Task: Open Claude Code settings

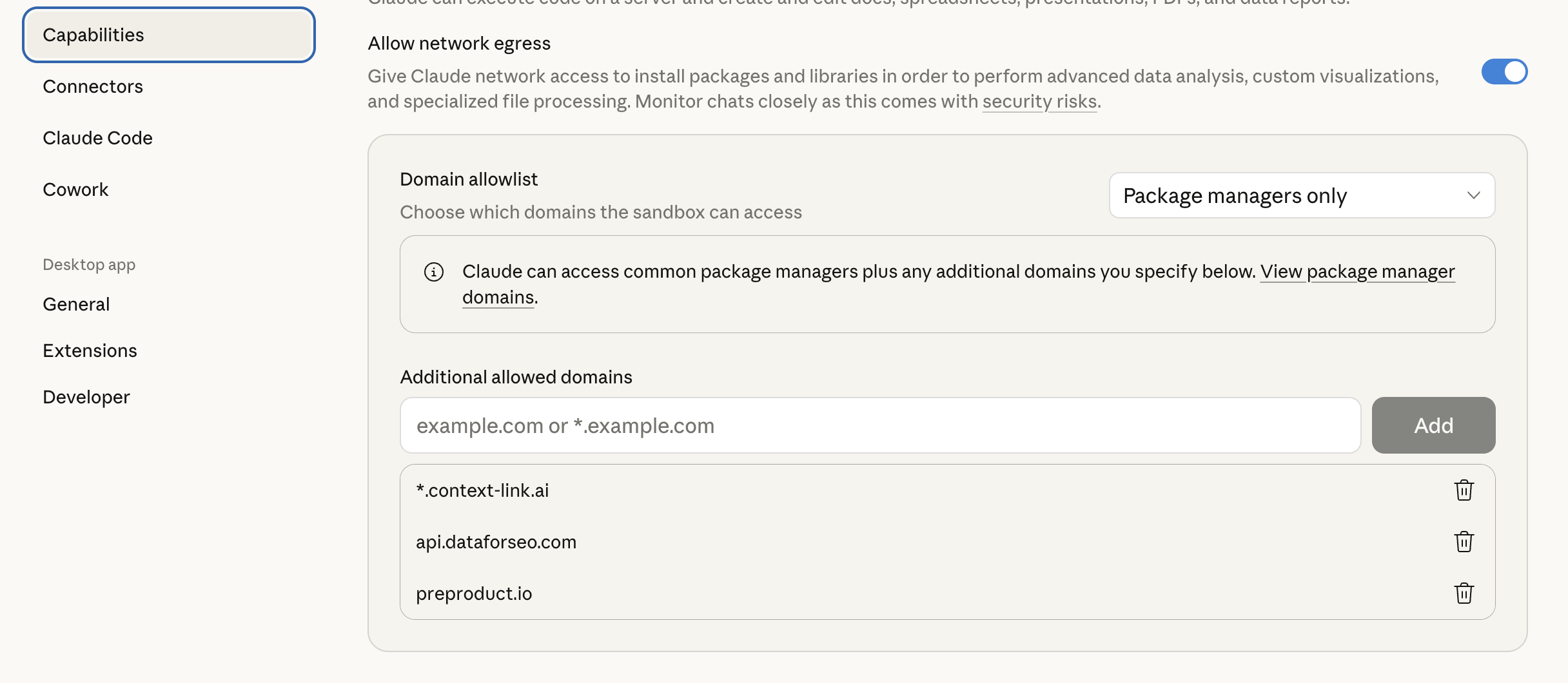Action: click(97, 137)
